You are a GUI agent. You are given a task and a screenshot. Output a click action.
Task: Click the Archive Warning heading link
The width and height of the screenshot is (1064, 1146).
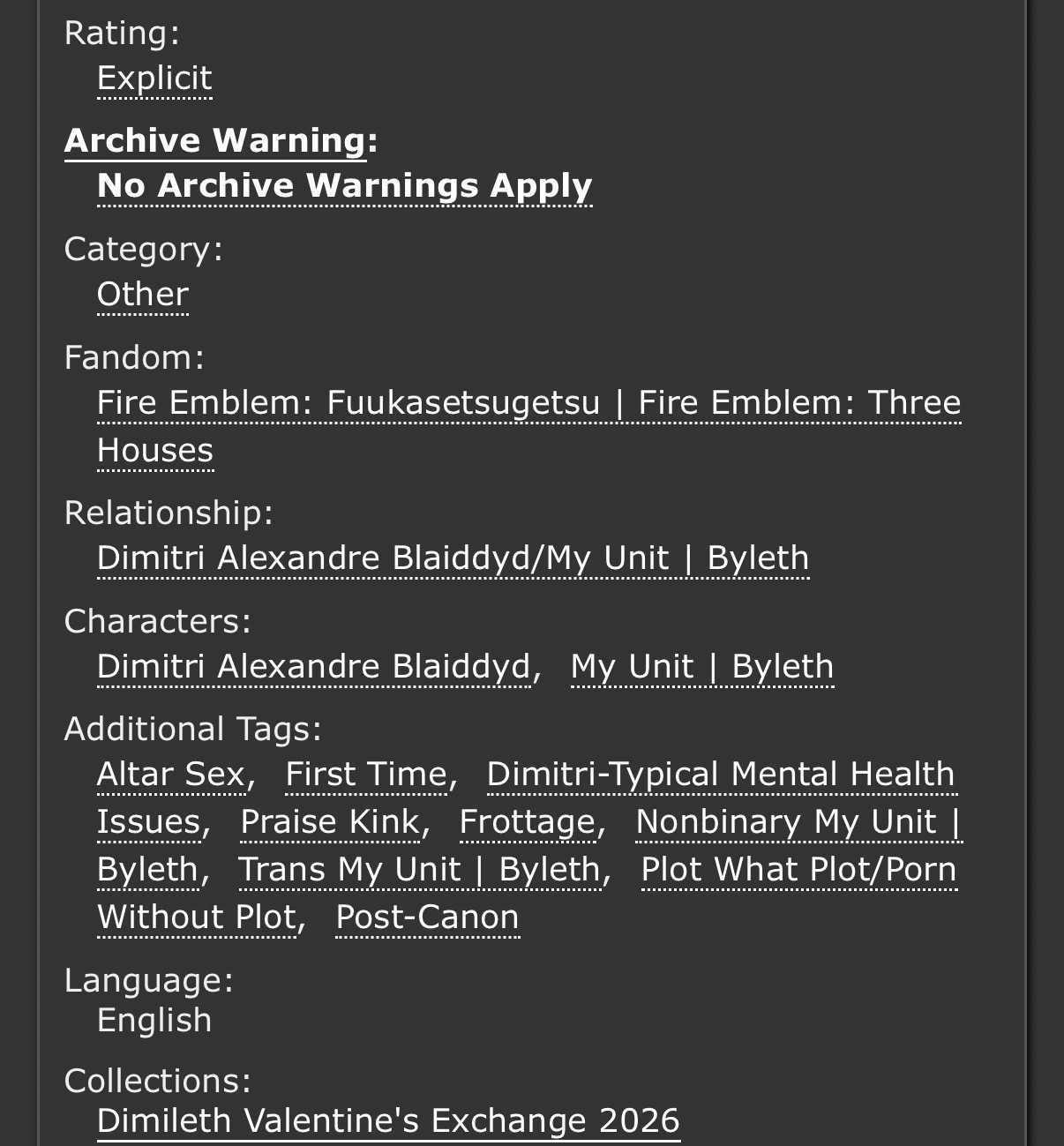215,141
